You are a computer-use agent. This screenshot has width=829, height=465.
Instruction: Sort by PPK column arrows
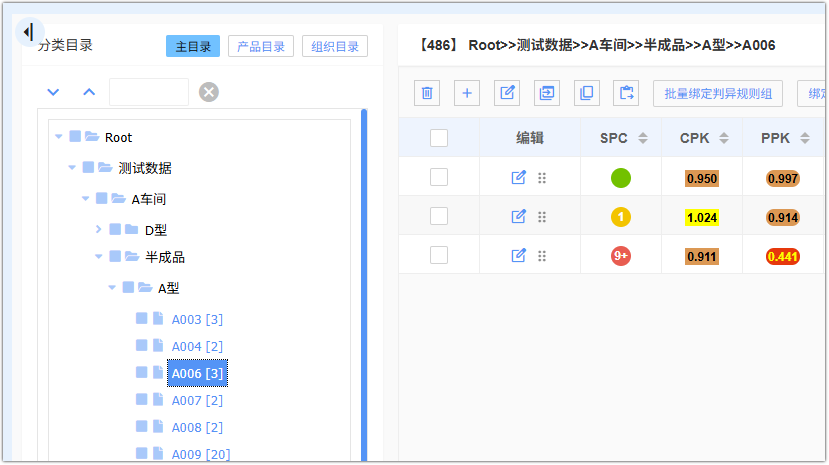[x=805, y=138]
